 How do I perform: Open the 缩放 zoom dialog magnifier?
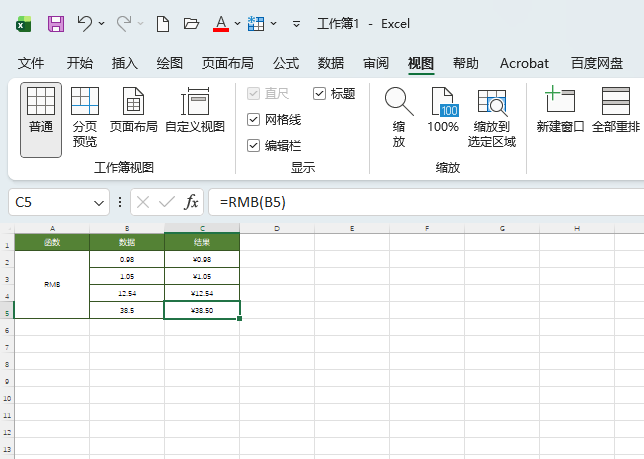pyautogui.click(x=399, y=118)
